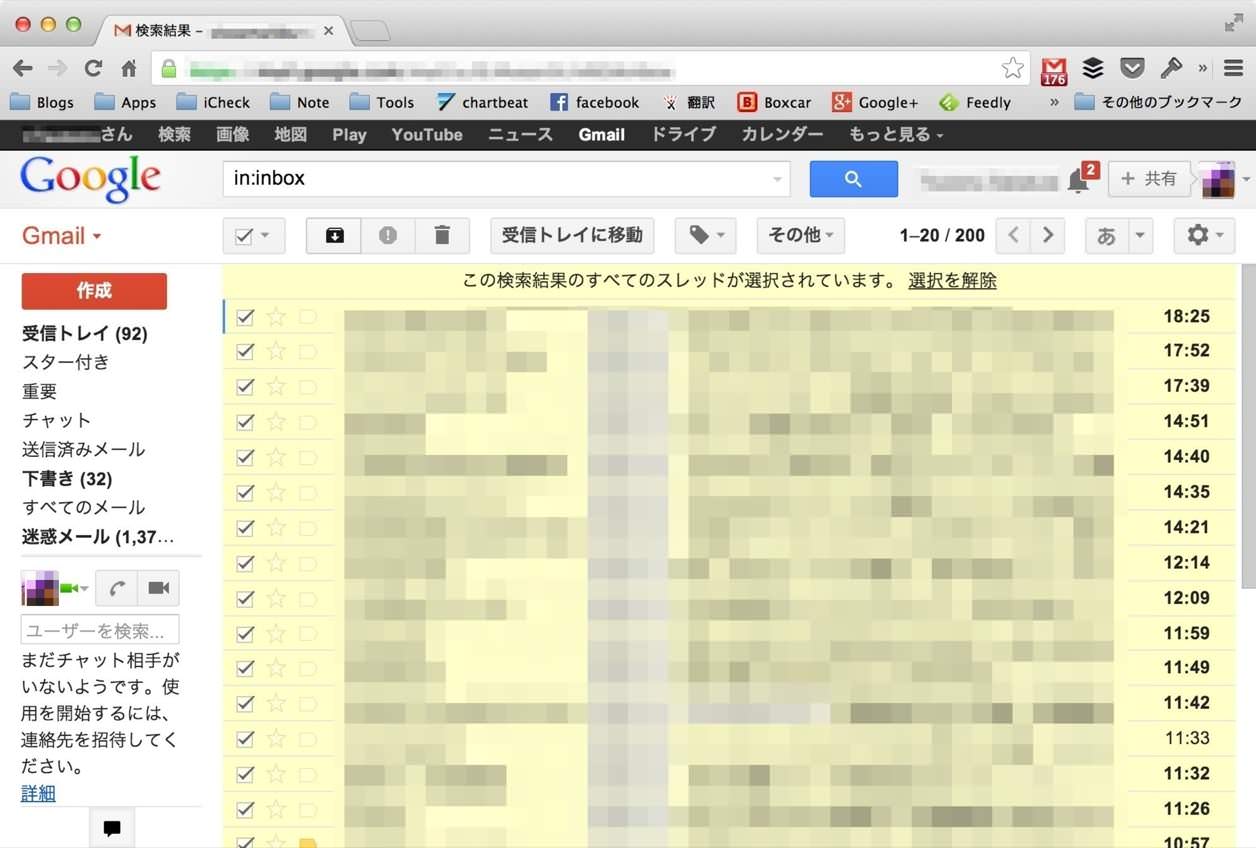This screenshot has width=1256, height=848.
Task: Open the もっと見る menu
Action: point(896,134)
